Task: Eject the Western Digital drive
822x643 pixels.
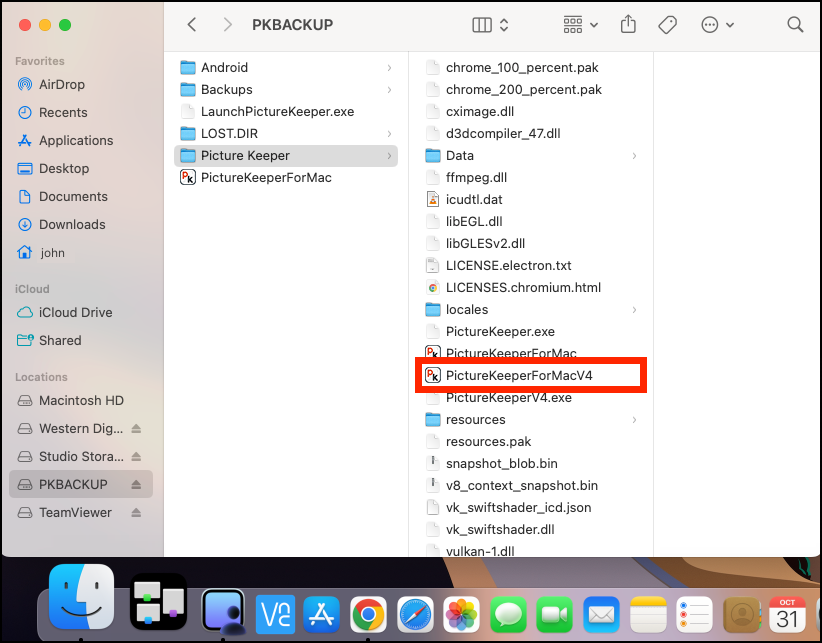Action: point(136,428)
